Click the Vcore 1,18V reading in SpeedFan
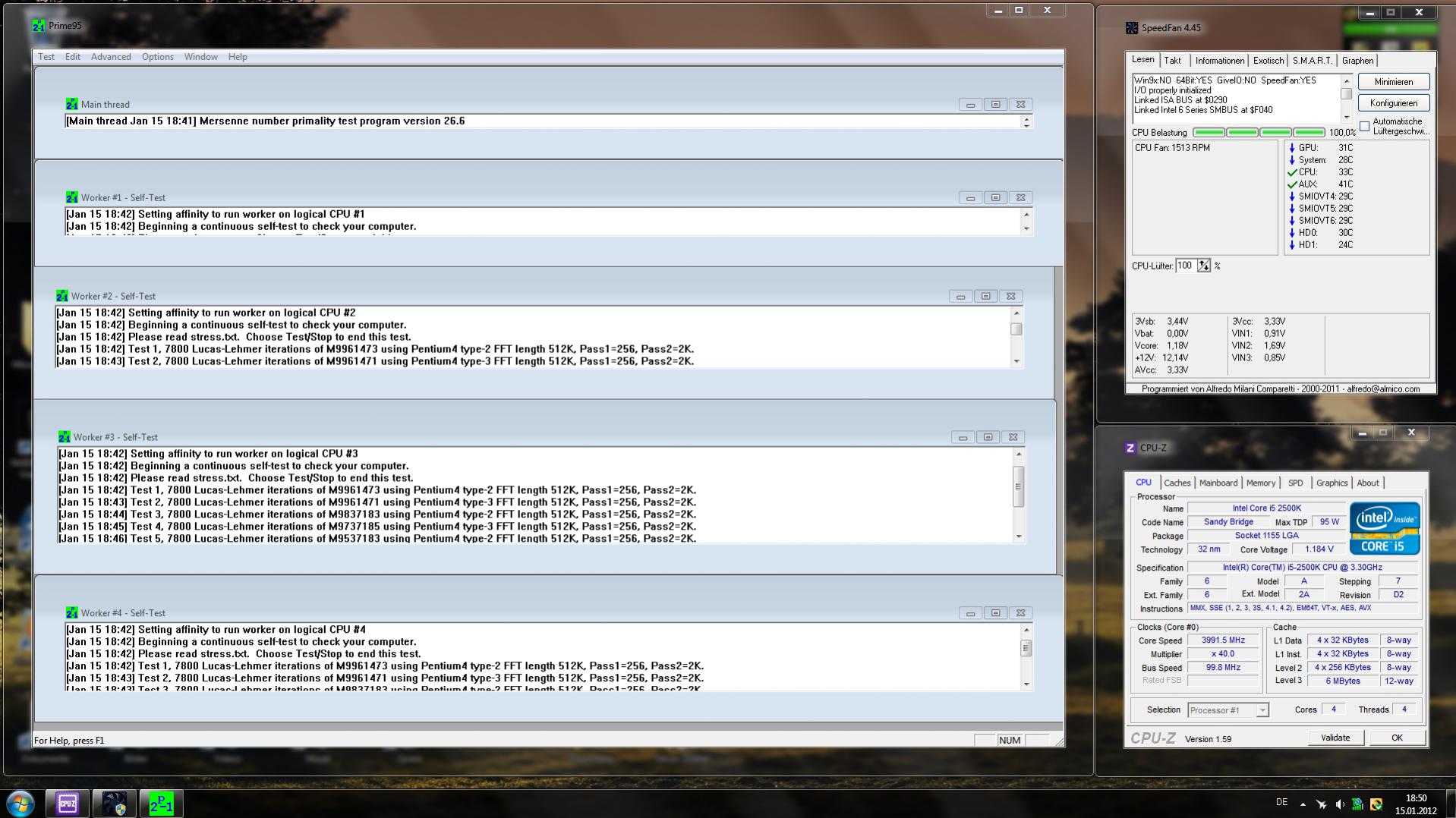This screenshot has width=1456, height=818. (1161, 346)
